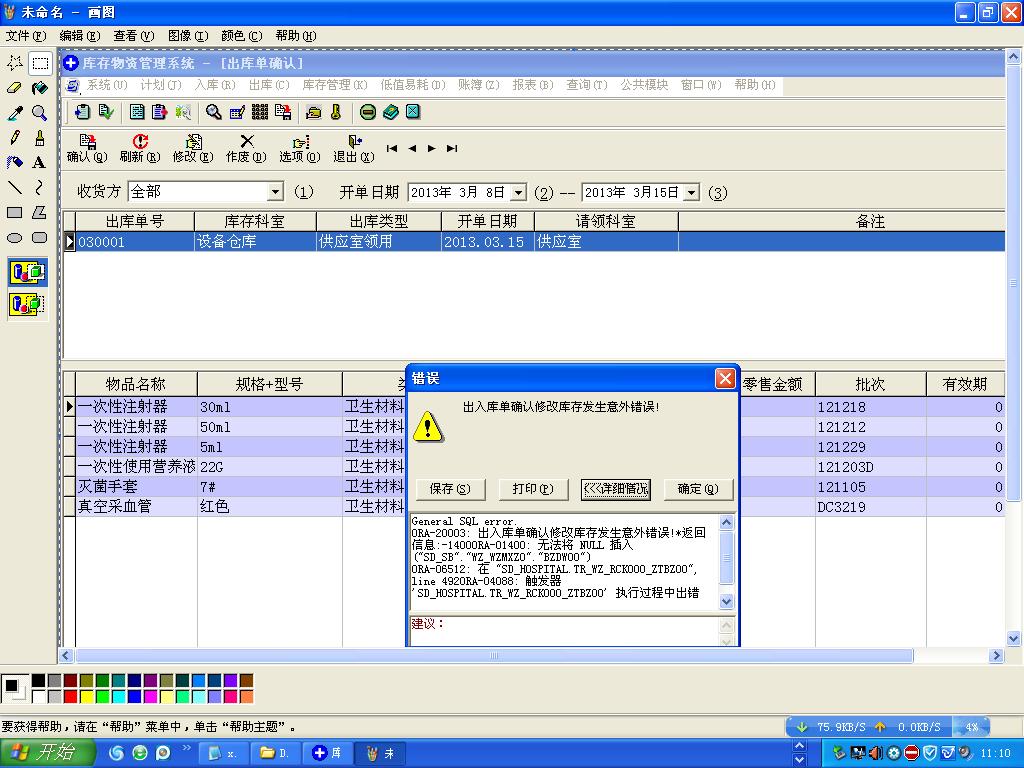The width and height of the screenshot is (1024, 768).
Task: Choose the Magnifier tool in Paint toolbox
Action: [40, 113]
